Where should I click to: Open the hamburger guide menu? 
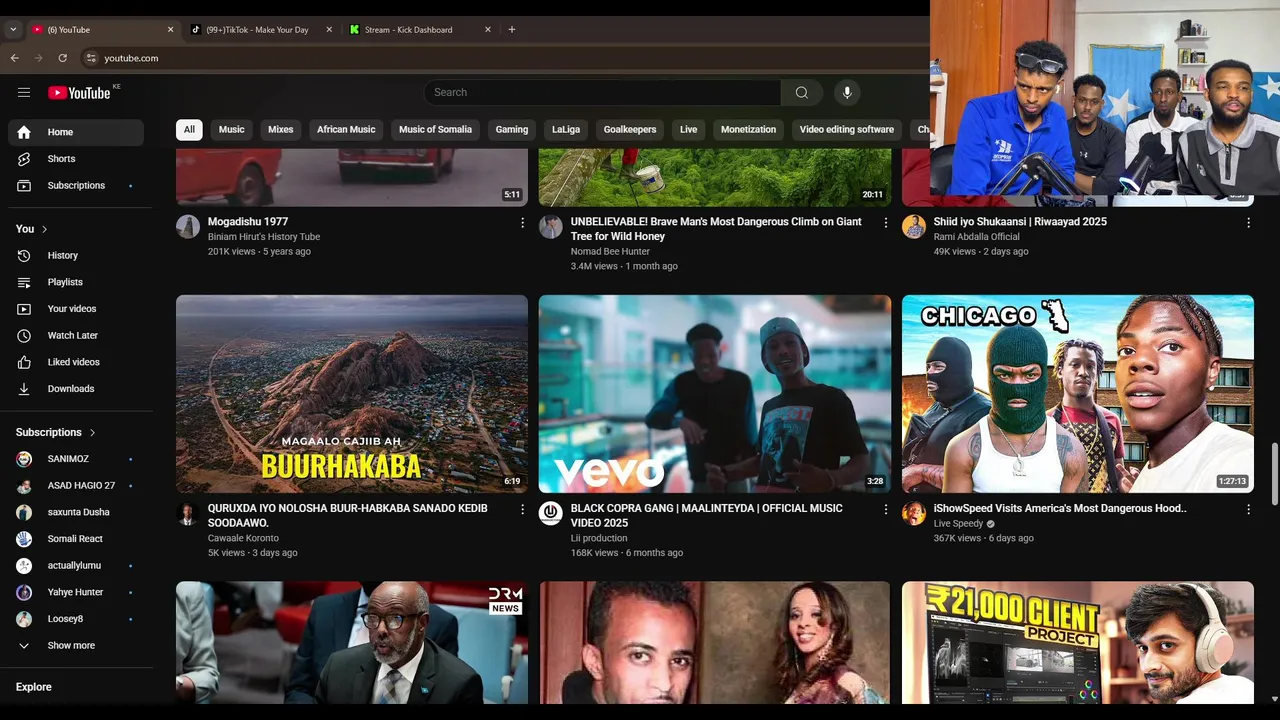tap(24, 92)
